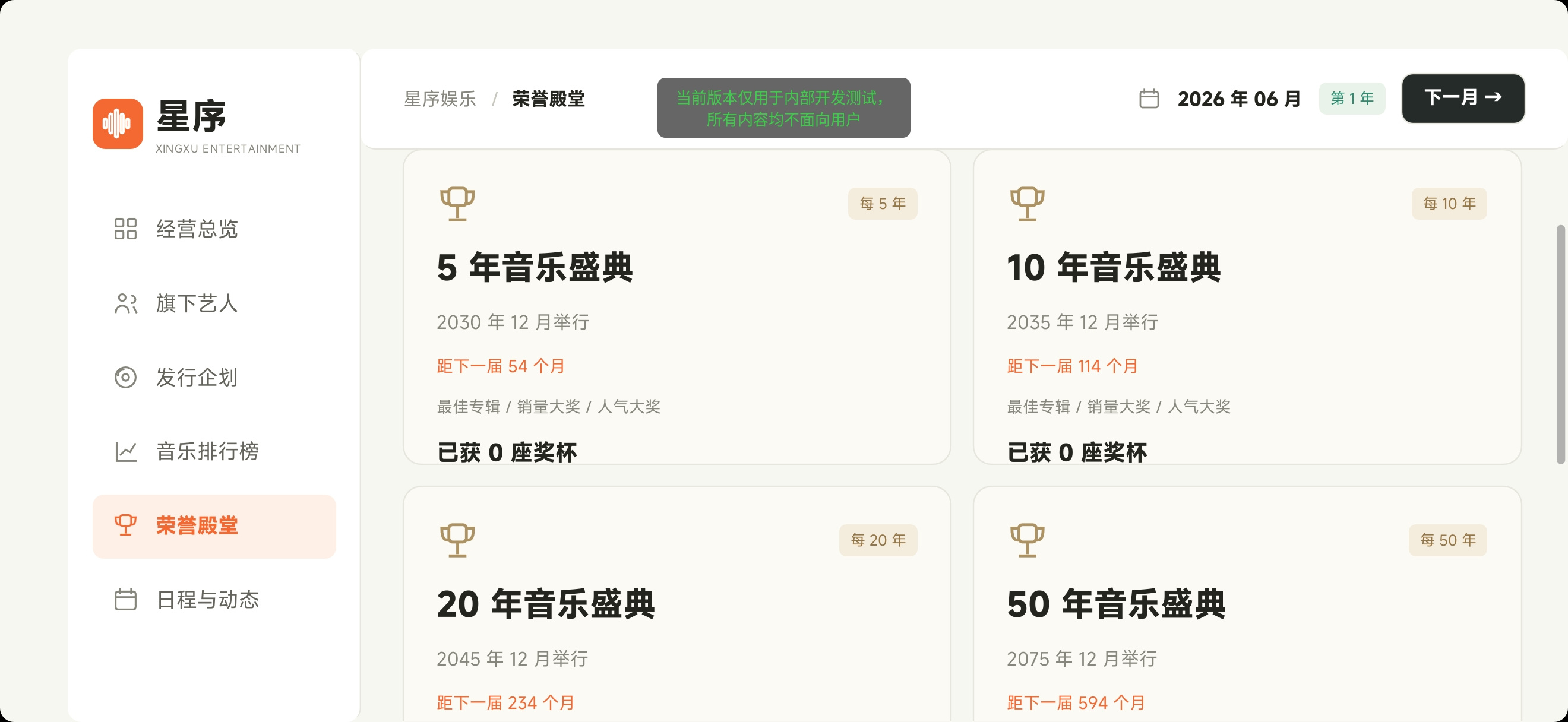Click the text 2035 年 12 月举行
Screen dimensions: 1568x722
point(1082,322)
